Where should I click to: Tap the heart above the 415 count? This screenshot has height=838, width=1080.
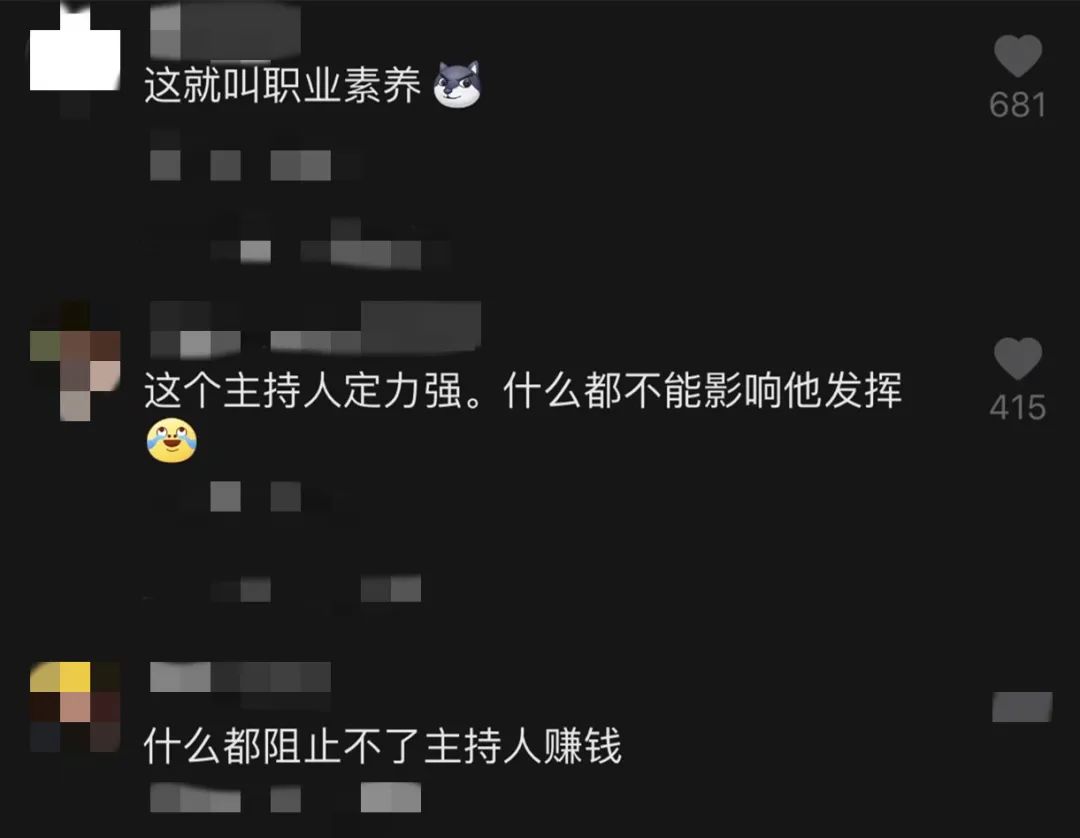1018,358
